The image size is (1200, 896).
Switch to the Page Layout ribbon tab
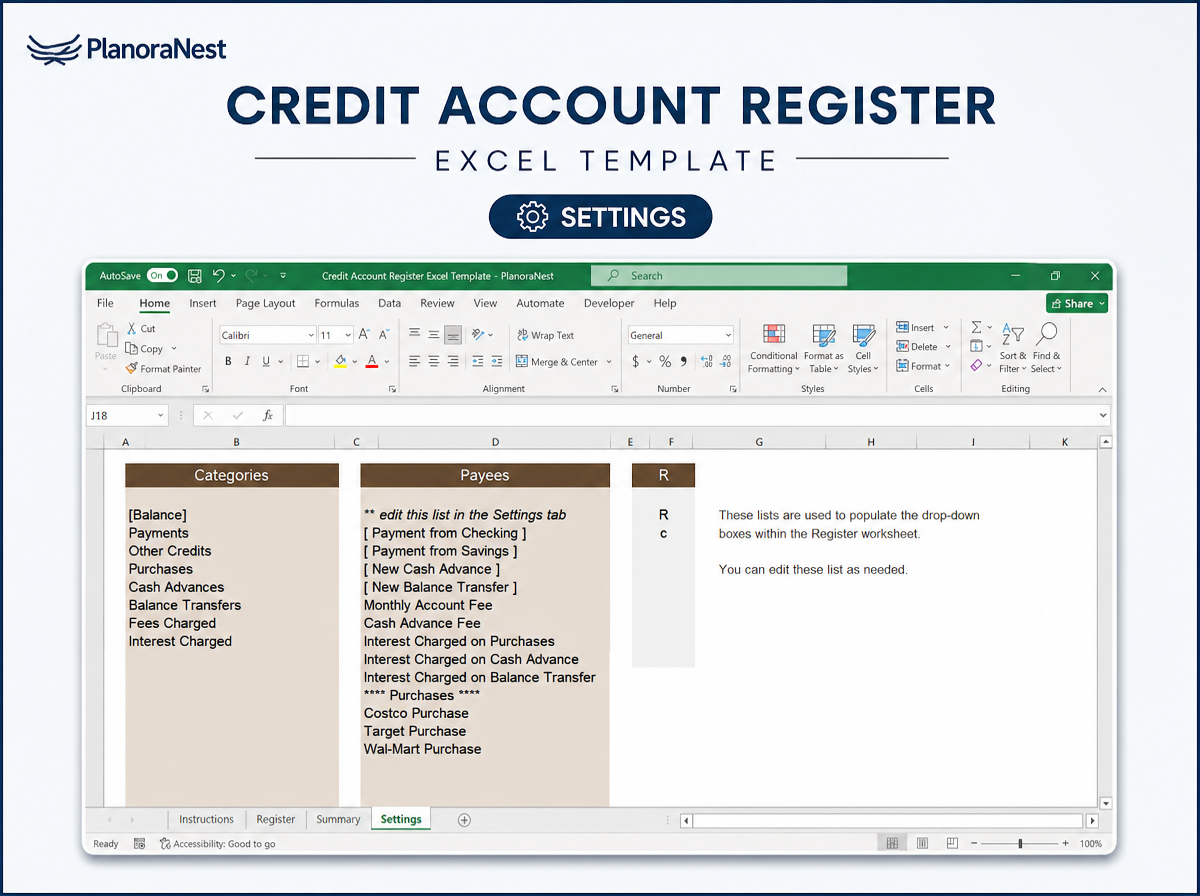tap(266, 303)
